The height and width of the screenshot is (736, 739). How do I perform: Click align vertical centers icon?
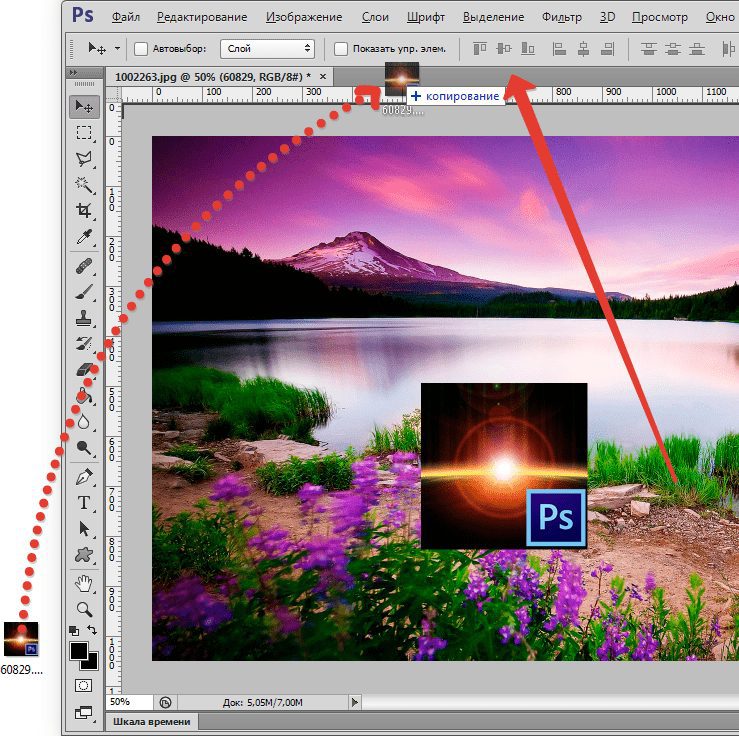click(504, 49)
